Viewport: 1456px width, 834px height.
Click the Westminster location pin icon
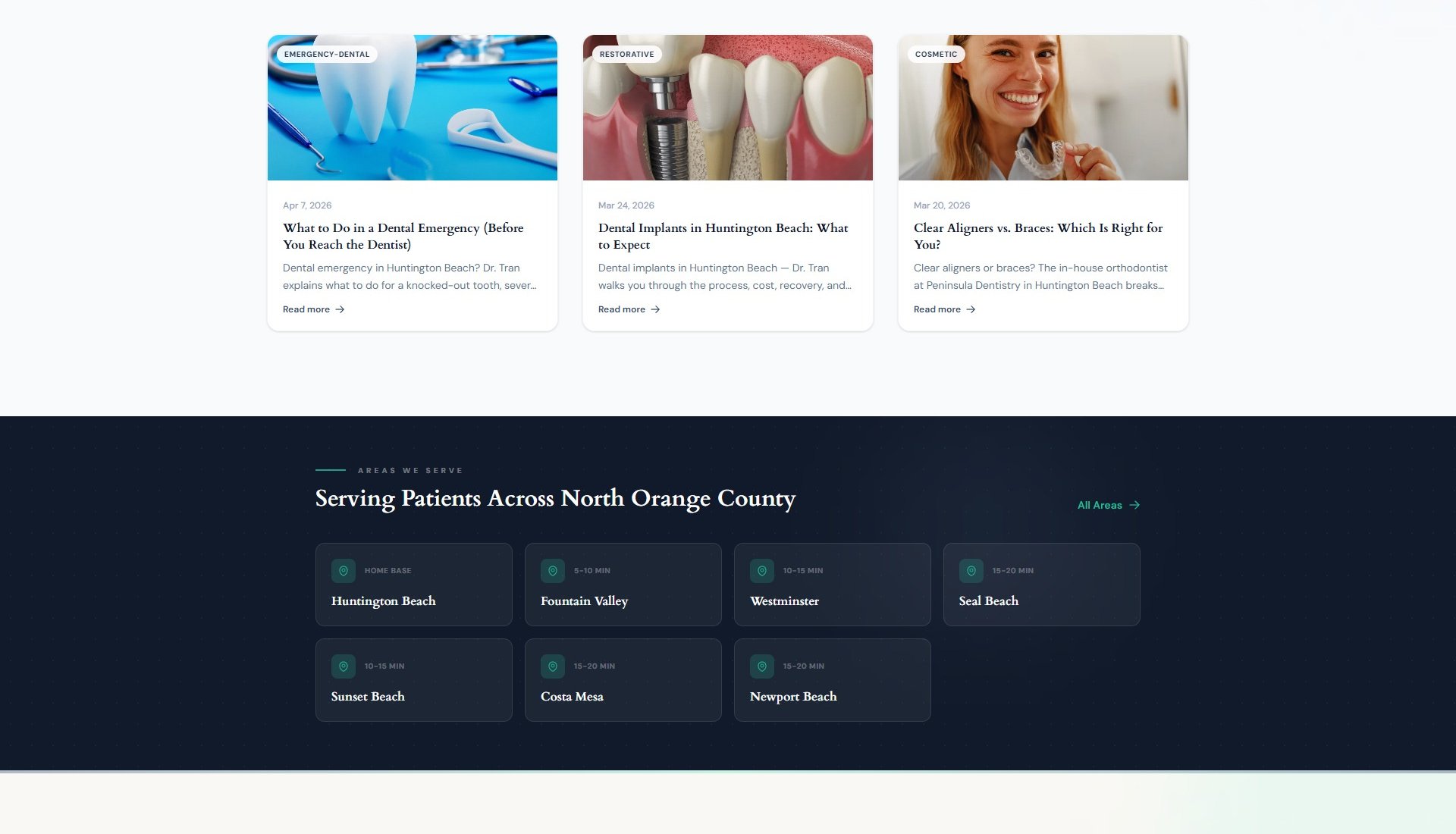[762, 571]
